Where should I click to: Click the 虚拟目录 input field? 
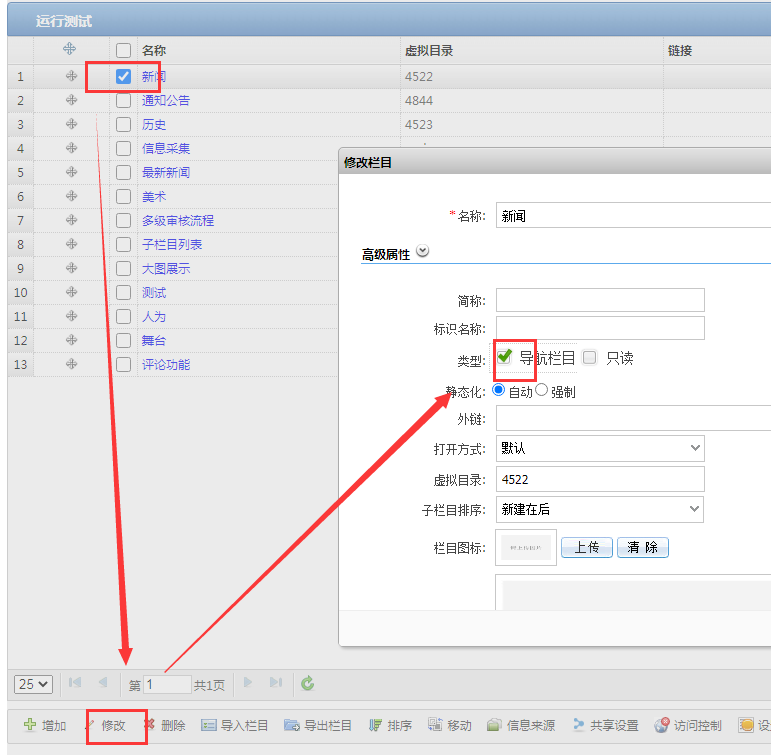click(x=600, y=479)
